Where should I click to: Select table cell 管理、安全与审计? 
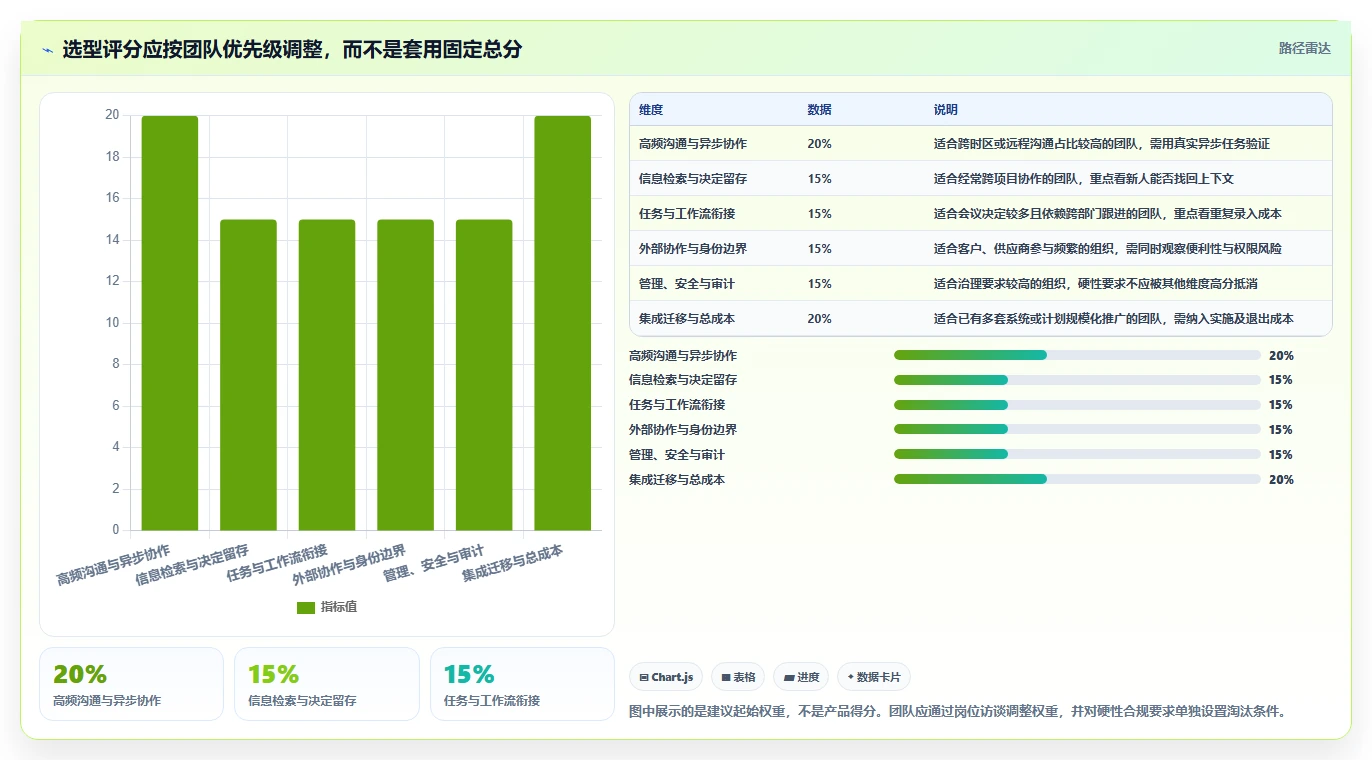point(687,284)
